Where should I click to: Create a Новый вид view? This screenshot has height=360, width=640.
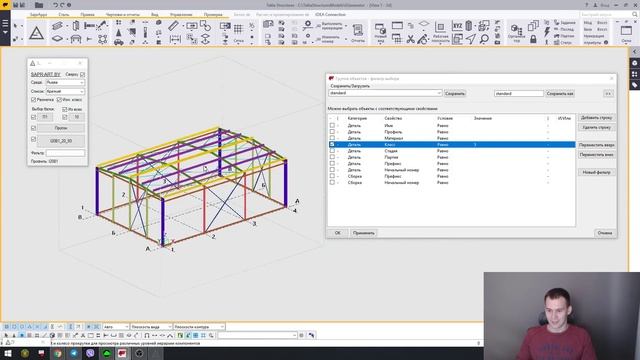tap(380, 33)
